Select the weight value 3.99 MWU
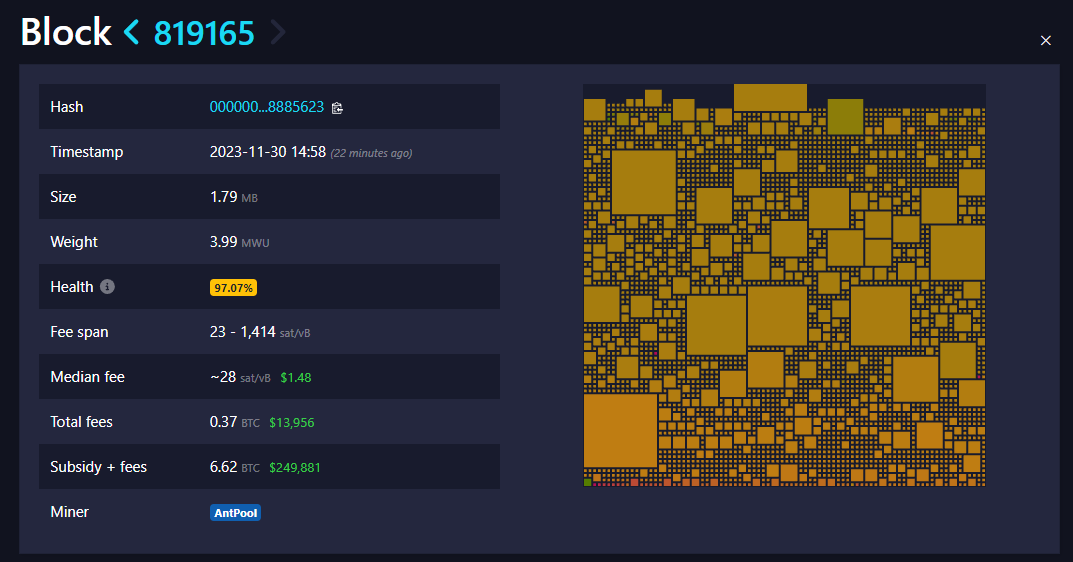1073x562 pixels. tap(240, 242)
